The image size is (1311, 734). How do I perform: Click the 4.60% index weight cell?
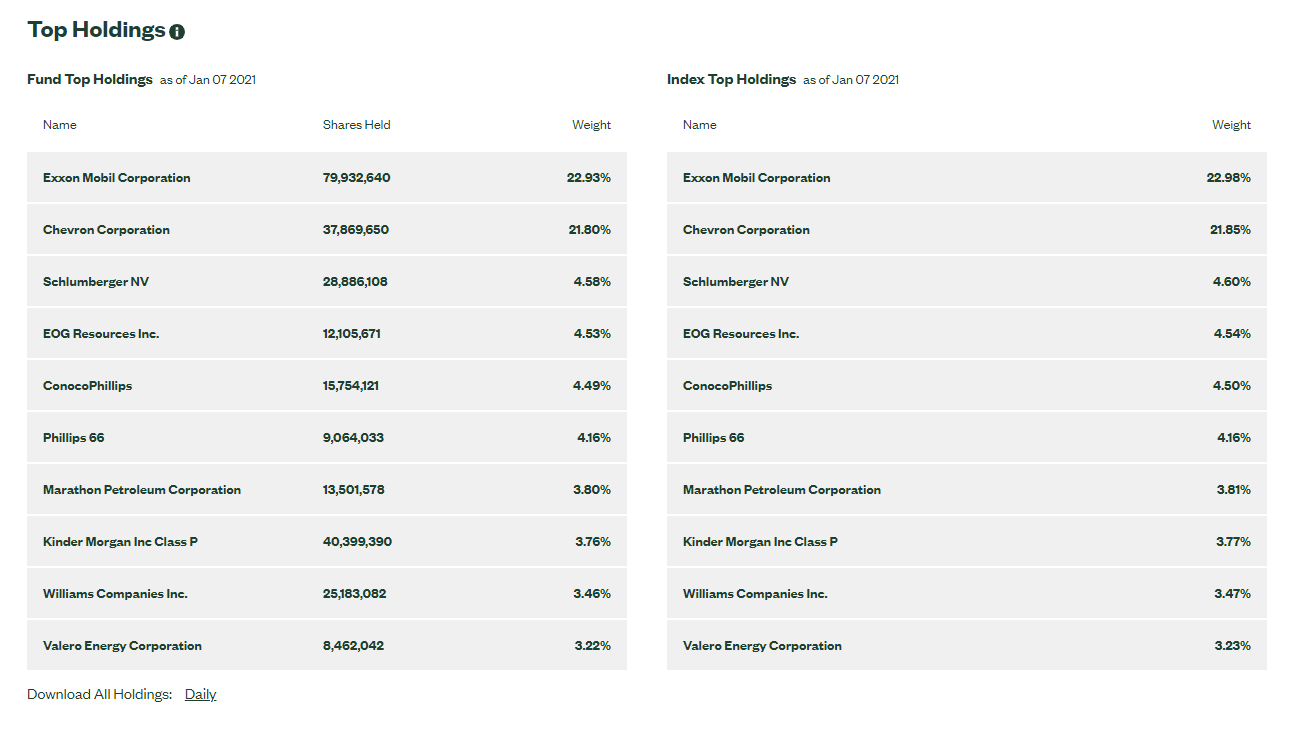click(x=1232, y=282)
